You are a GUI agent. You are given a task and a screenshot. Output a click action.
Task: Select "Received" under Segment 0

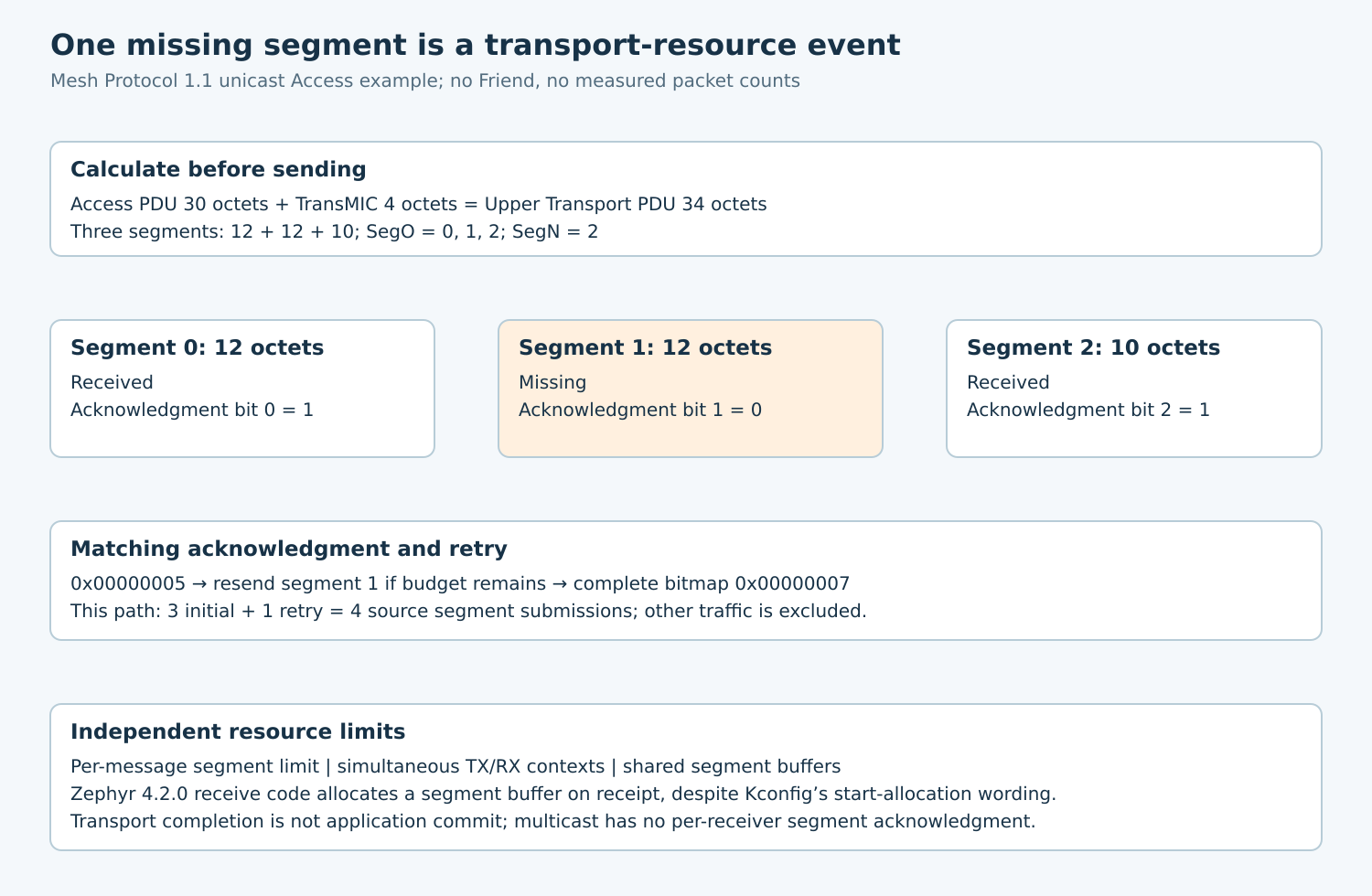tap(112, 382)
